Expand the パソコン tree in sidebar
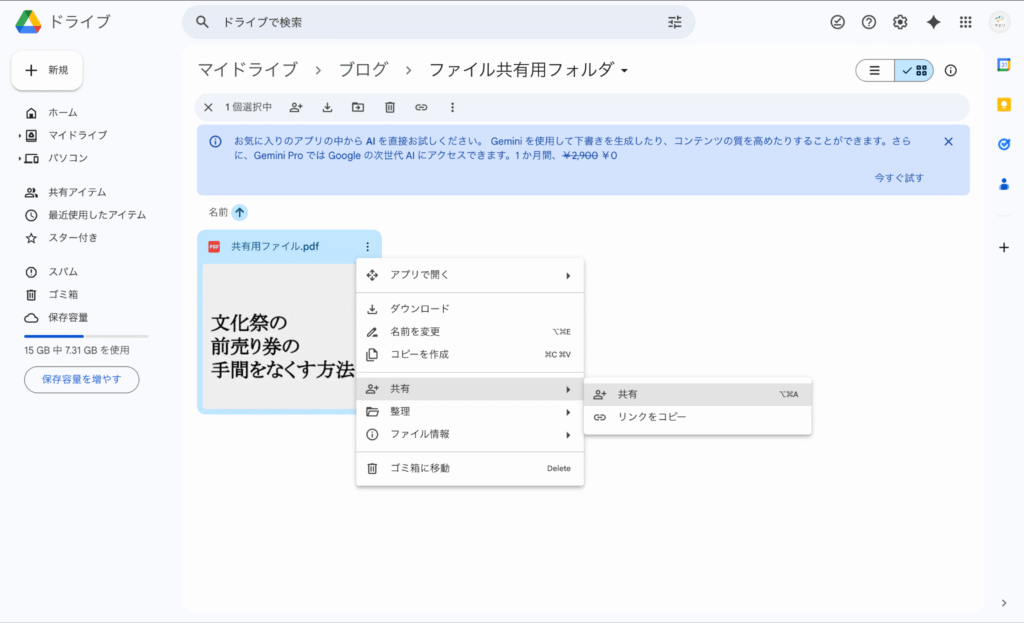This screenshot has width=1024, height=623. pyautogui.click(x=19, y=158)
